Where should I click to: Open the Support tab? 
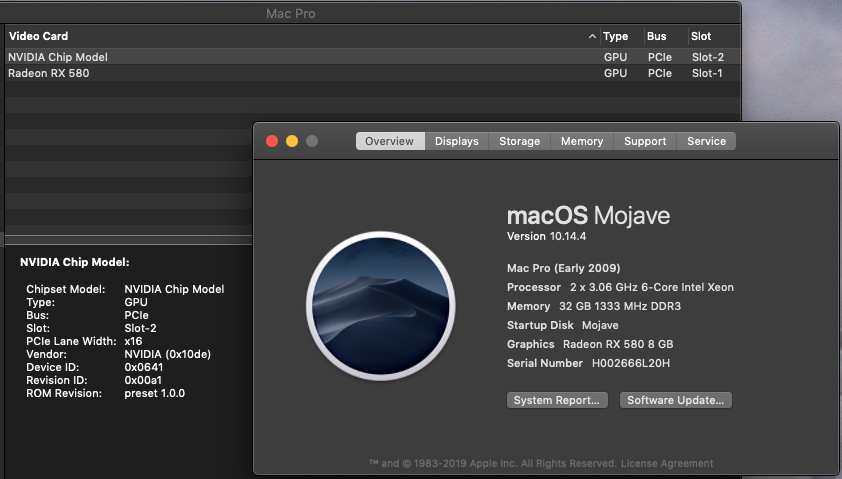645,141
